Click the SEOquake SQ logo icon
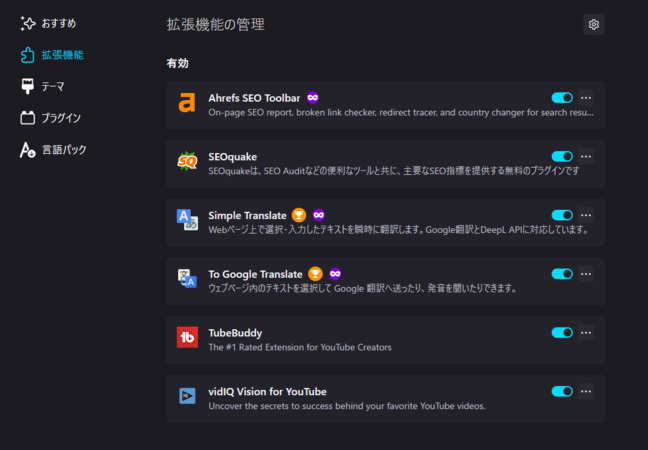Screen dimensions: 648x450 click(x=187, y=161)
